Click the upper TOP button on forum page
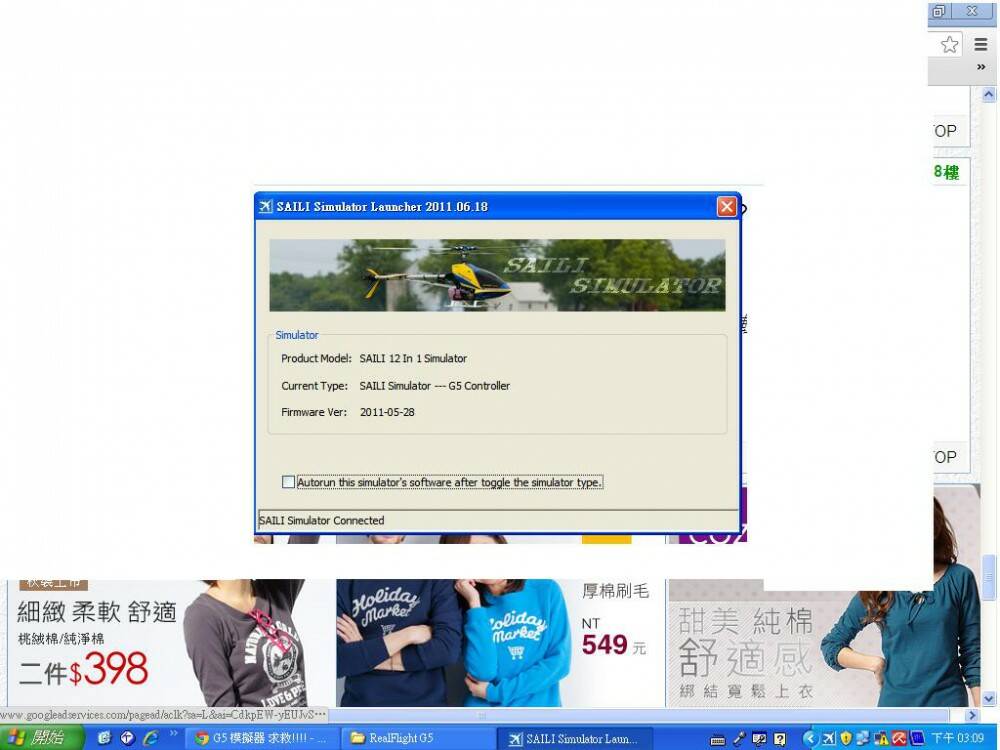The image size is (1000, 750). pyautogui.click(x=946, y=131)
